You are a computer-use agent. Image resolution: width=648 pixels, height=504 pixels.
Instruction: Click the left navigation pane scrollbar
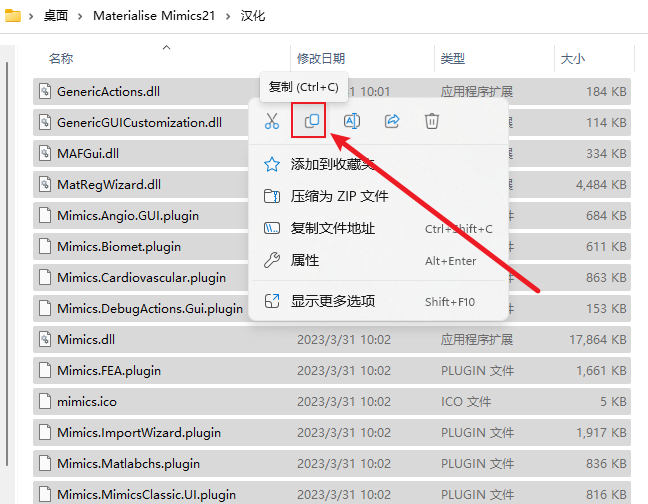coord(7,264)
